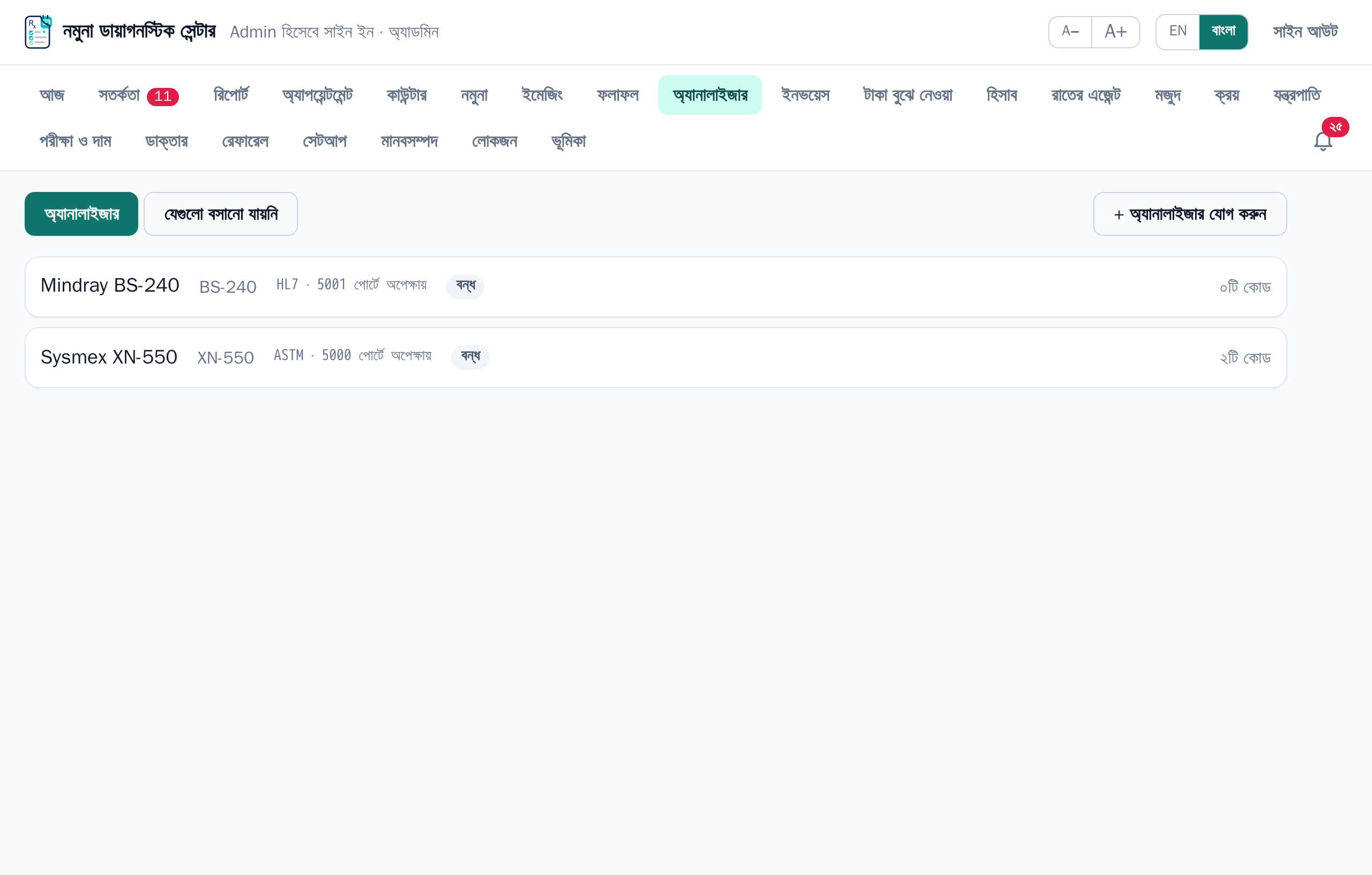Click সাইন আউট to sign out
This screenshot has width=1372, height=875.
(x=1306, y=32)
